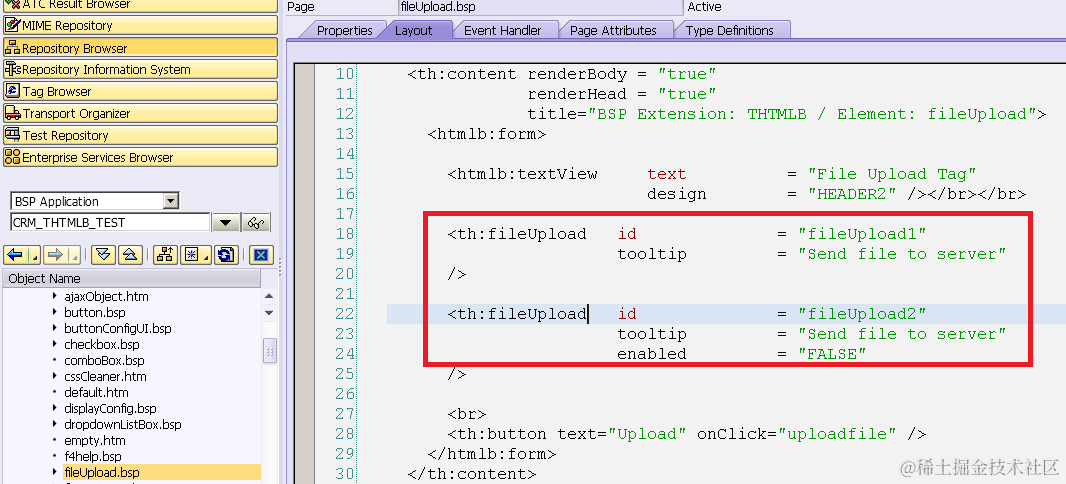Expand the buttonConfigUI.bsp tree node
This screenshot has height=484, width=1066.
click(x=55, y=328)
